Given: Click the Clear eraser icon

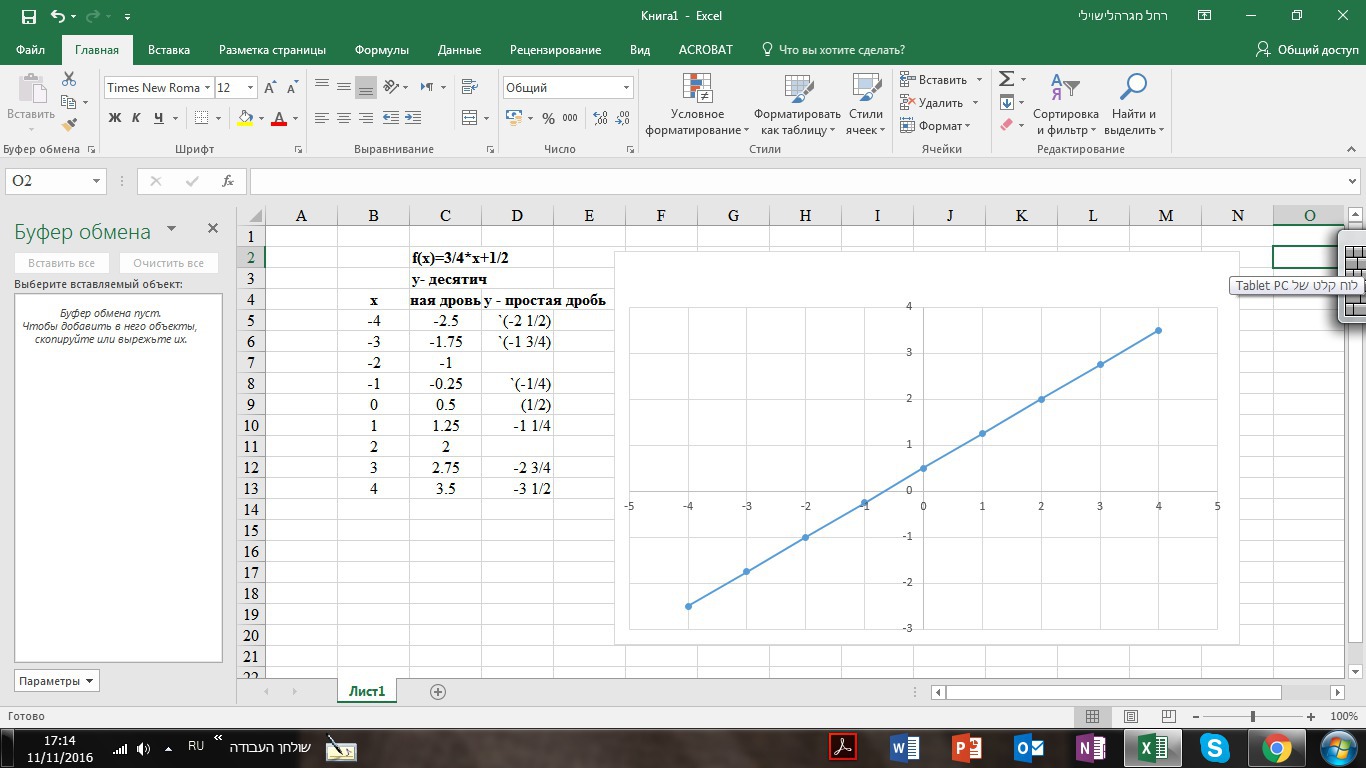Looking at the screenshot, I should tap(1007, 125).
